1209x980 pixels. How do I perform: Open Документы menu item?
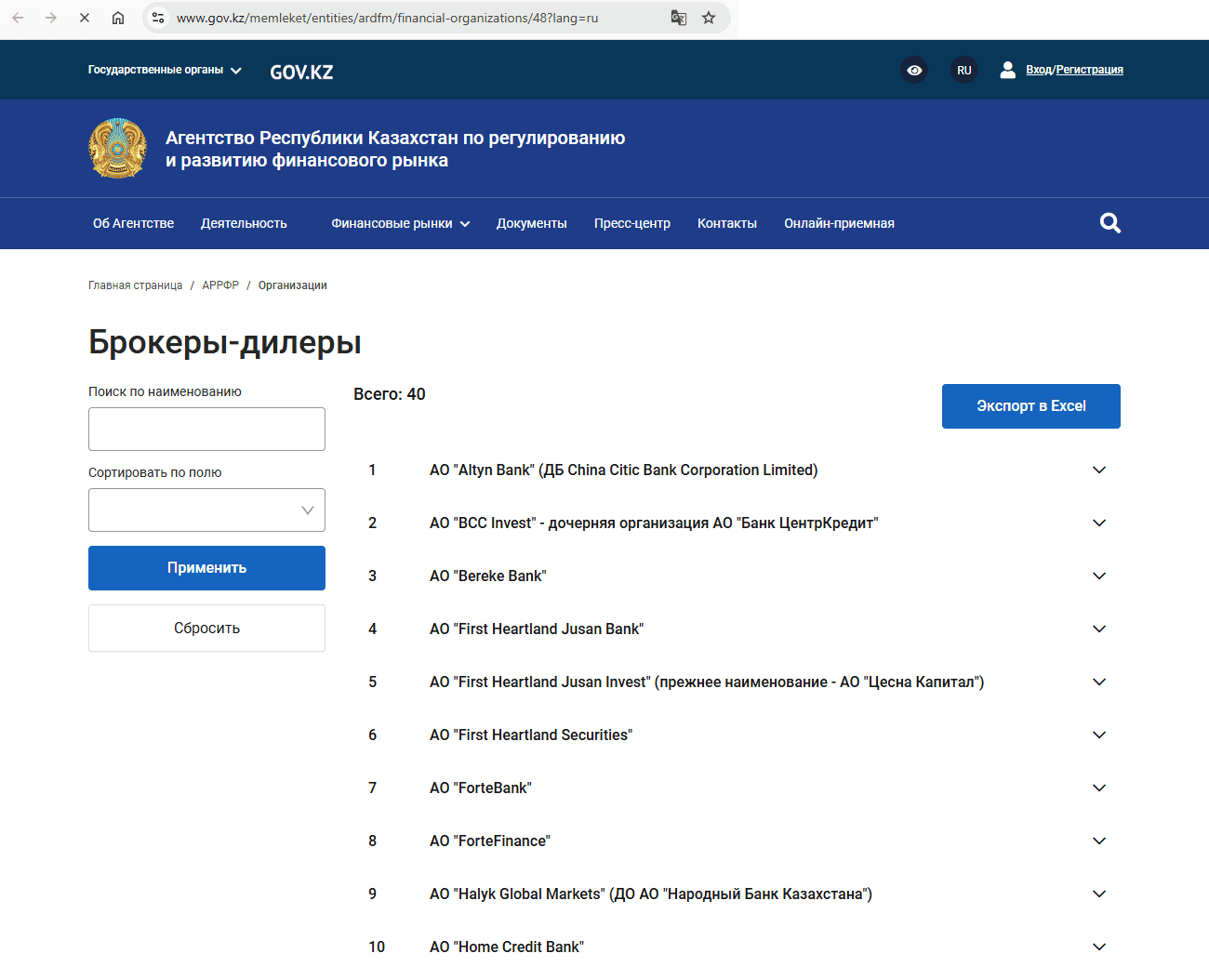[532, 223]
